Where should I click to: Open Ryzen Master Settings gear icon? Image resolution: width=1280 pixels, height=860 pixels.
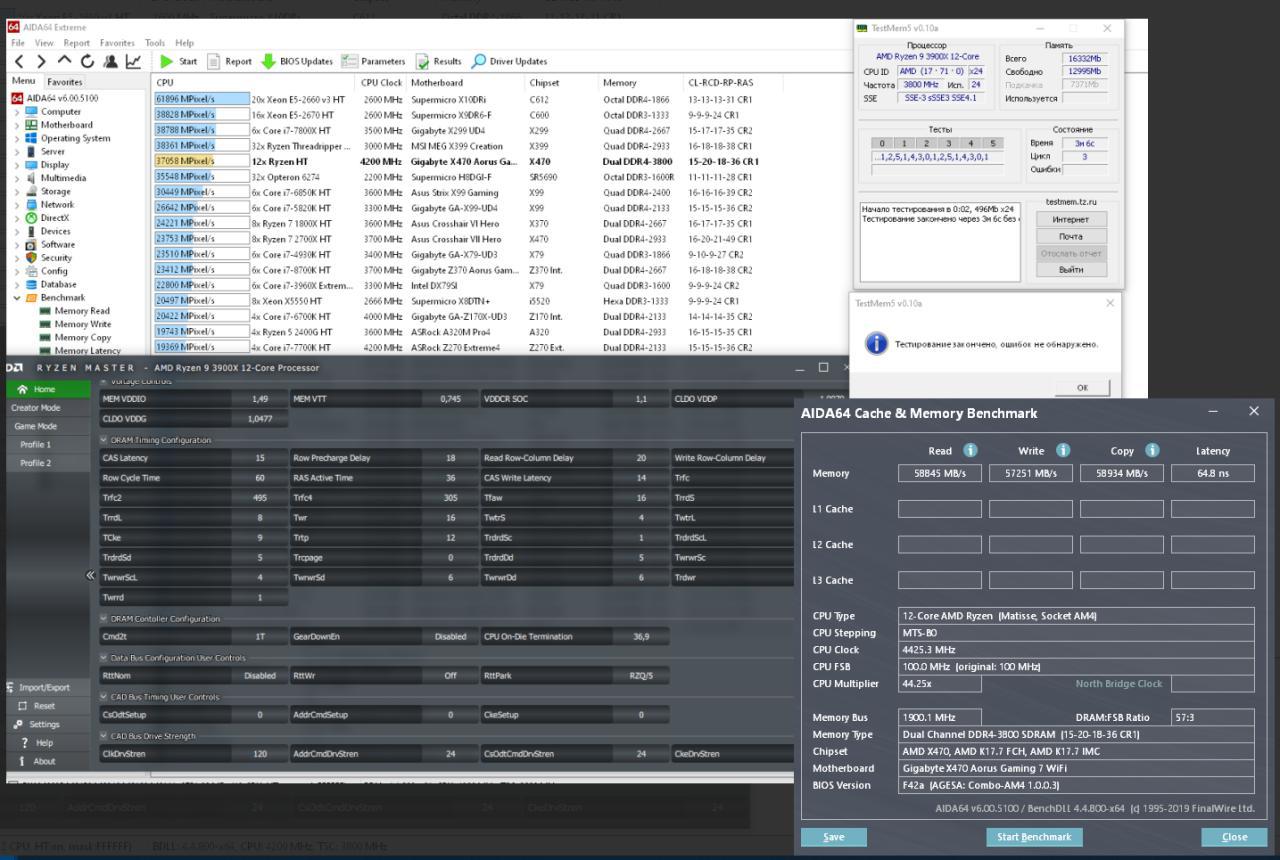click(x=19, y=724)
